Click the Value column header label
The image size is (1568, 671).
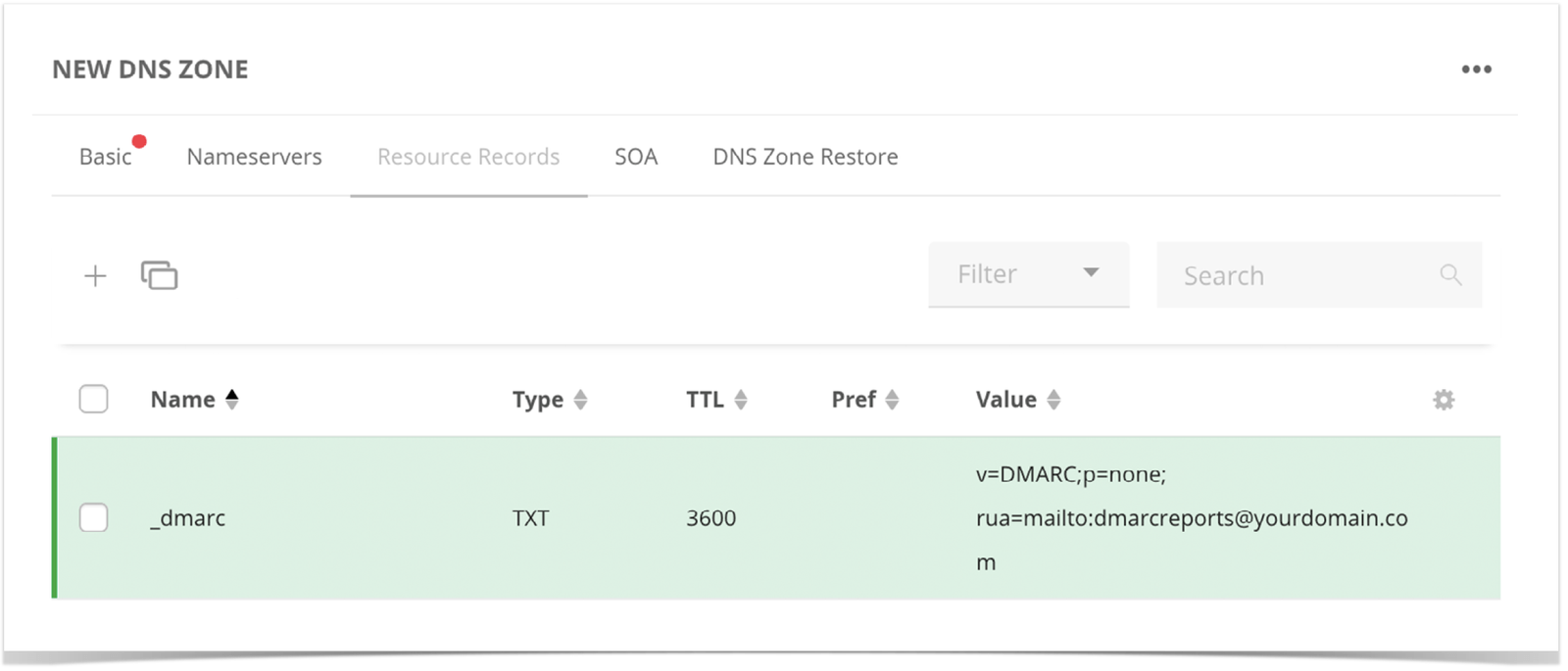(x=1005, y=400)
